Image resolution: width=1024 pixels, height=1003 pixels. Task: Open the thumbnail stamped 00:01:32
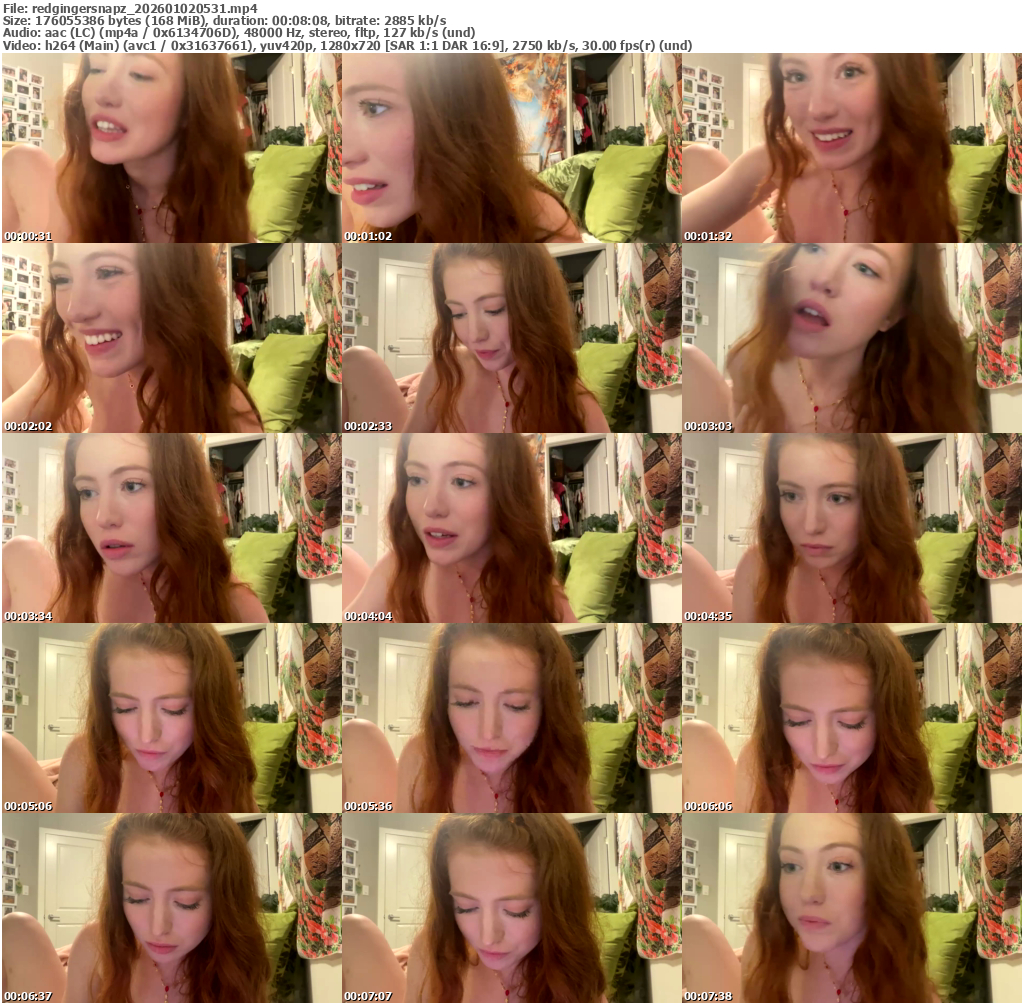852,148
